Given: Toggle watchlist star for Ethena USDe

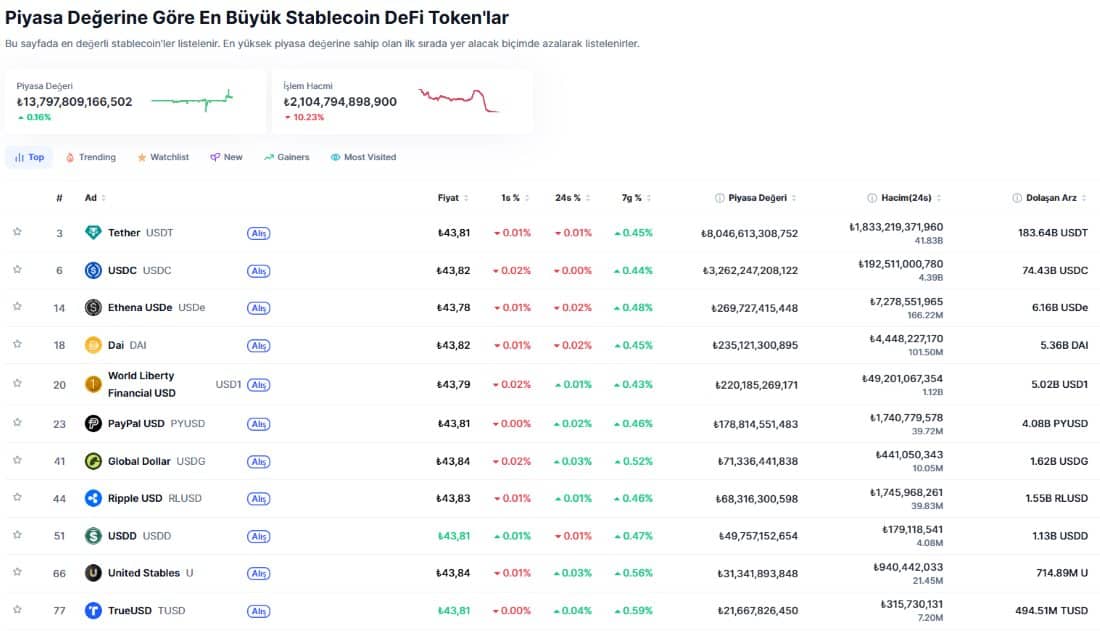Looking at the screenshot, I should point(18,307).
